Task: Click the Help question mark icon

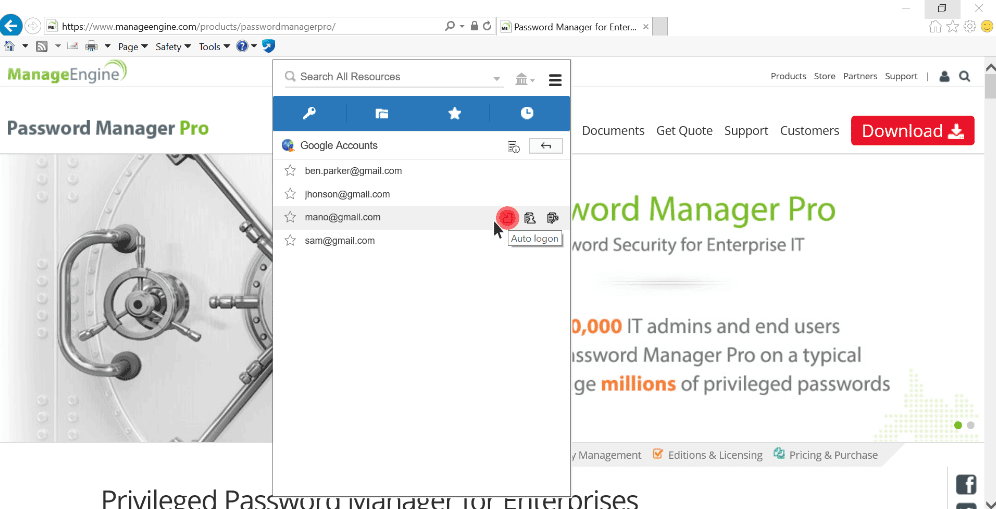Action: point(241,46)
